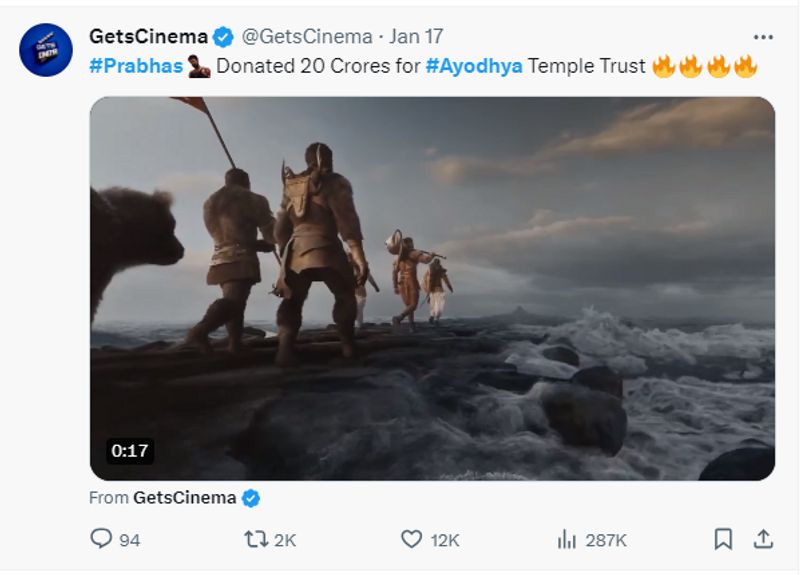Click the reply comment icon
This screenshot has height=575, width=800.
(x=101, y=539)
